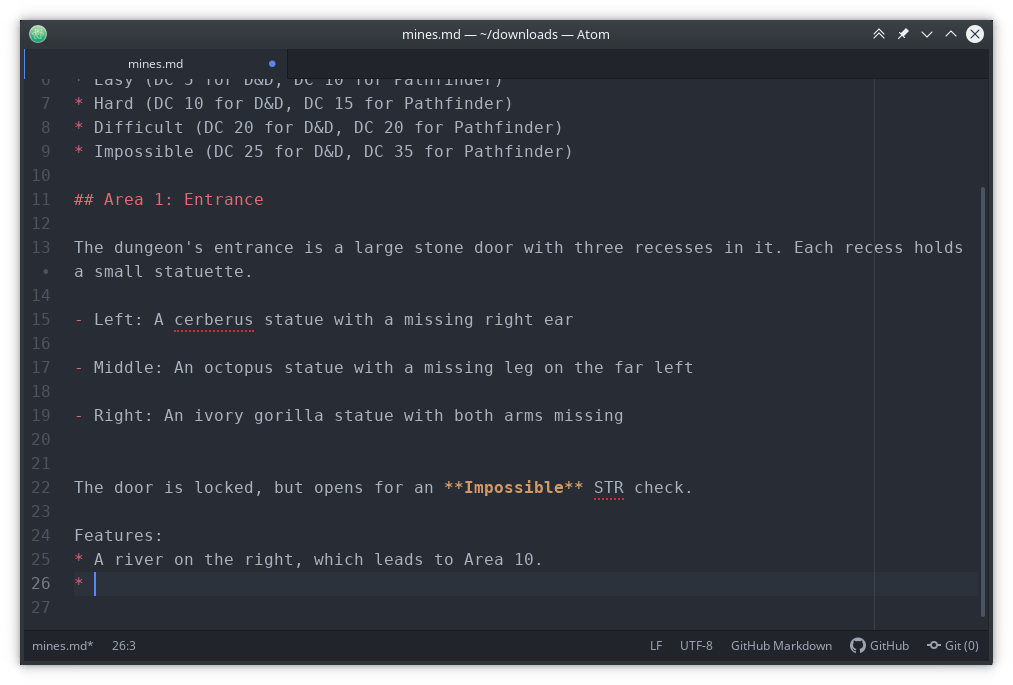Click the Area 1: Entrance heading

tap(183, 200)
